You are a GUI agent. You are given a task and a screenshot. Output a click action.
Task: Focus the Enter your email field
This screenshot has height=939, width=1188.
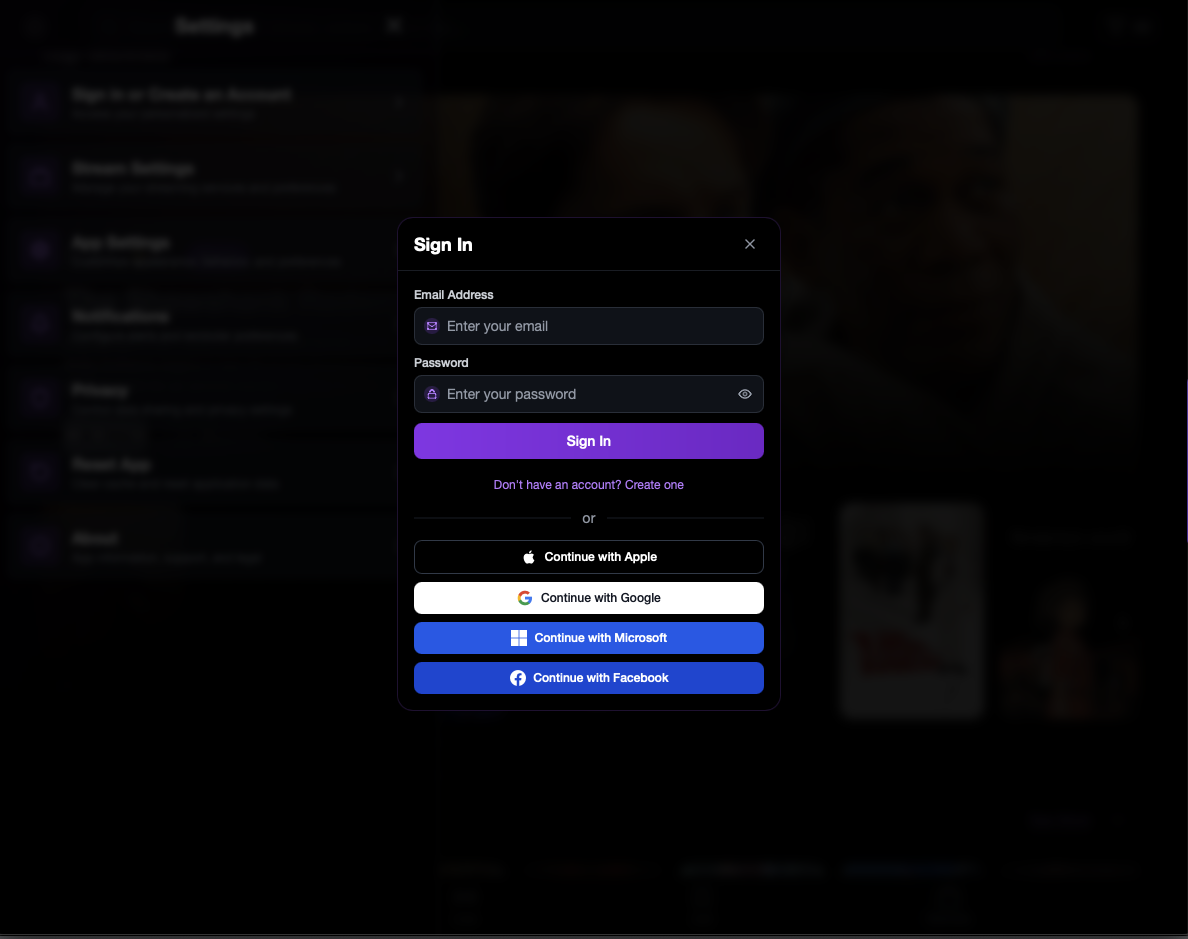[589, 326]
